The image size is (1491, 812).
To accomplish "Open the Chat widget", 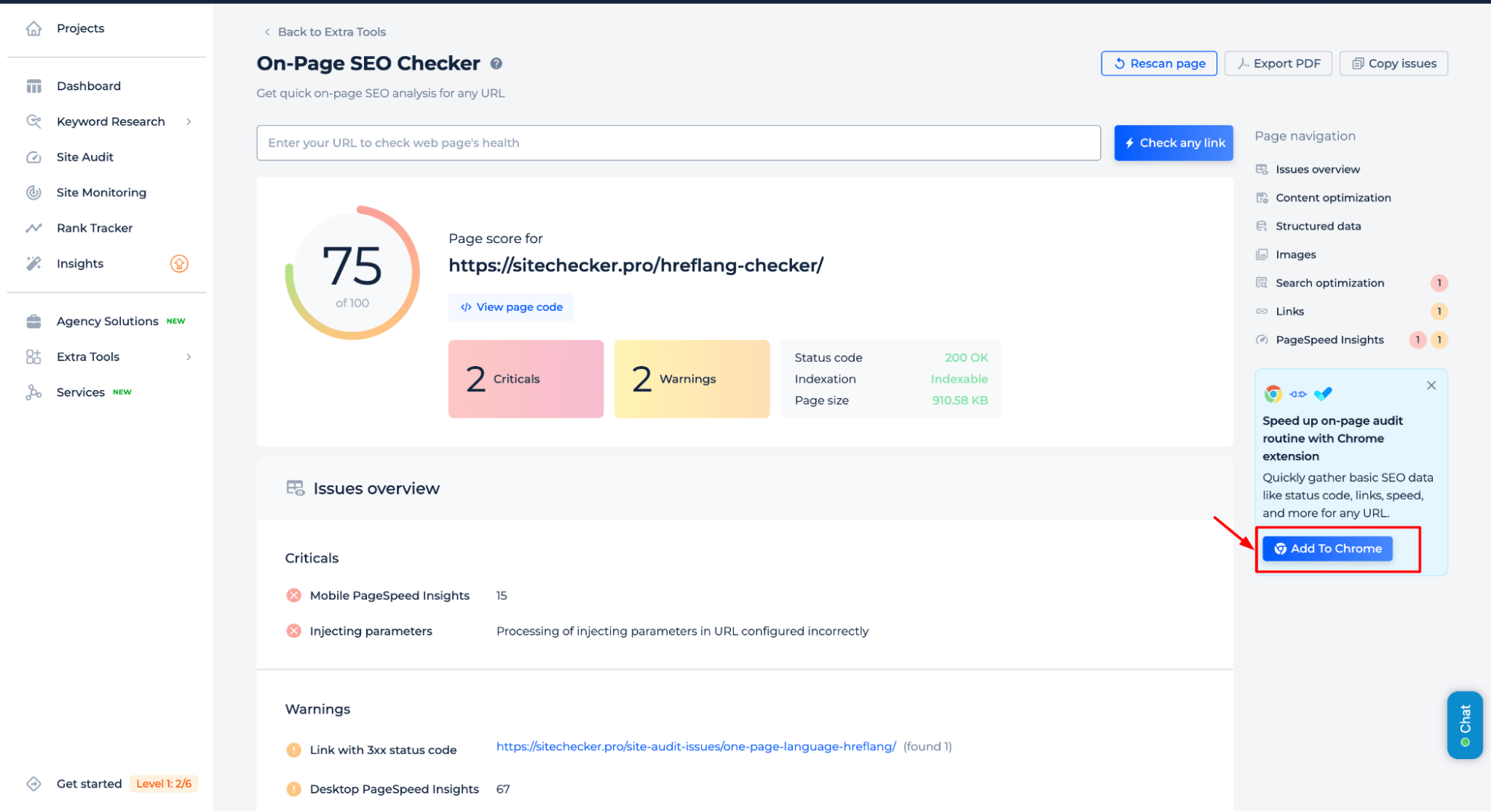I will 1464,725.
